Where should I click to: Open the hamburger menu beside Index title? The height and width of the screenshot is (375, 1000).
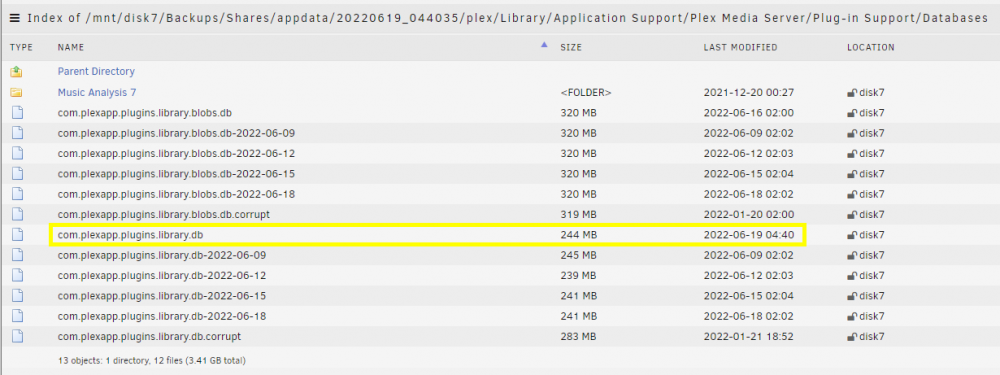15,18
